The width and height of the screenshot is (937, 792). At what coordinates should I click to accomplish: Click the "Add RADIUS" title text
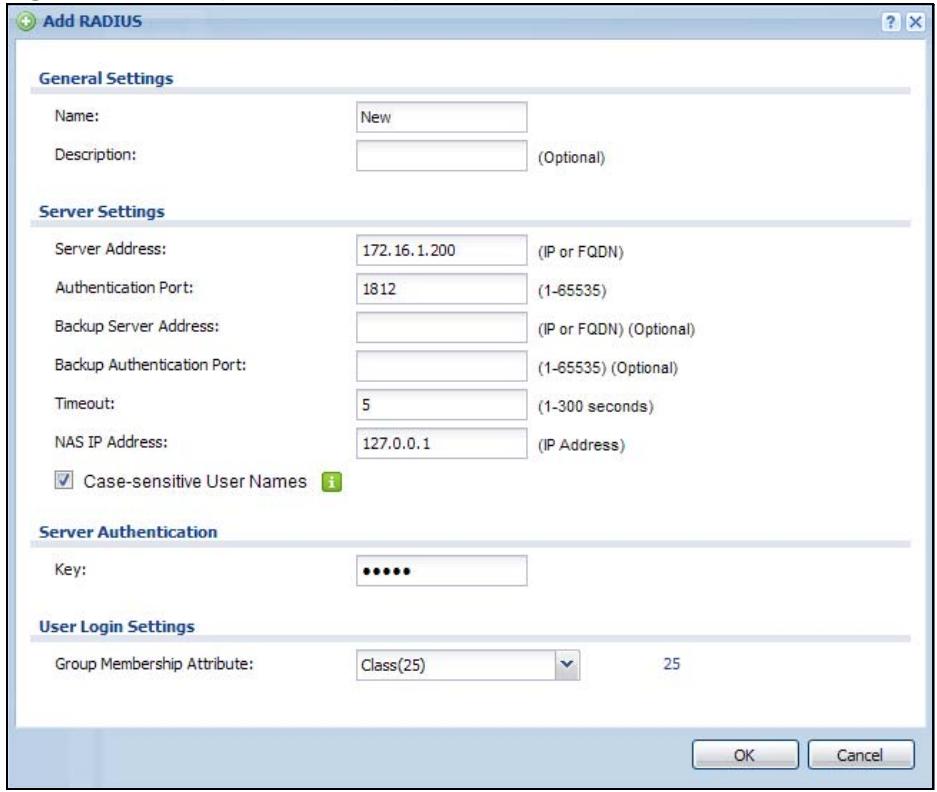pyautogui.click(x=93, y=22)
